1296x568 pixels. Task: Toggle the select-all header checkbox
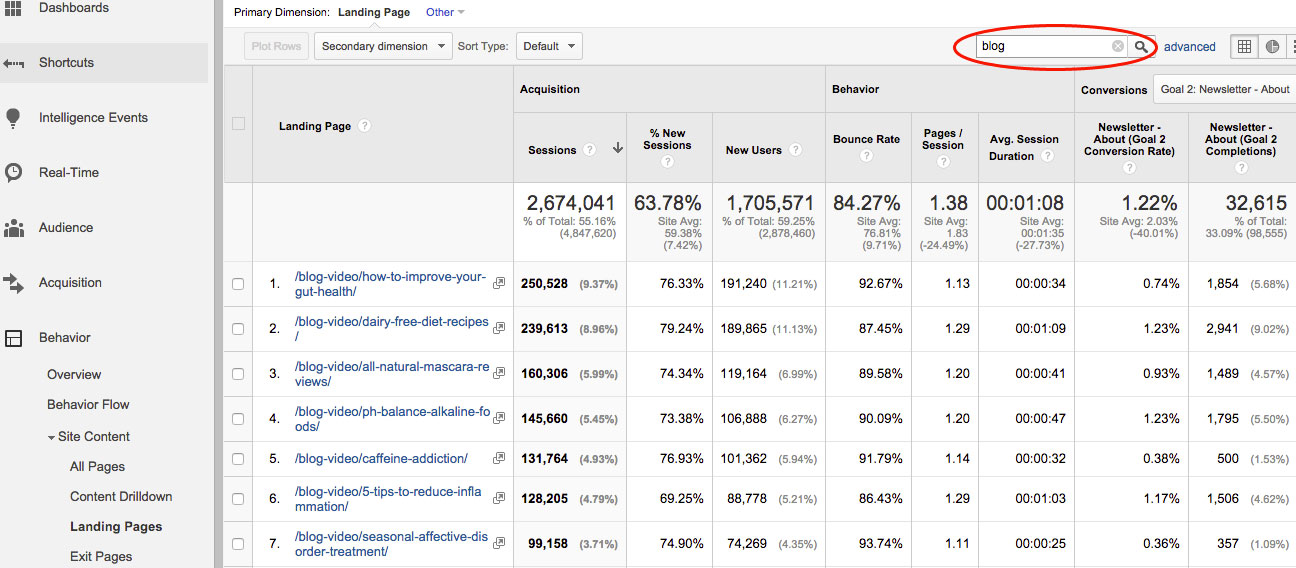(x=238, y=124)
